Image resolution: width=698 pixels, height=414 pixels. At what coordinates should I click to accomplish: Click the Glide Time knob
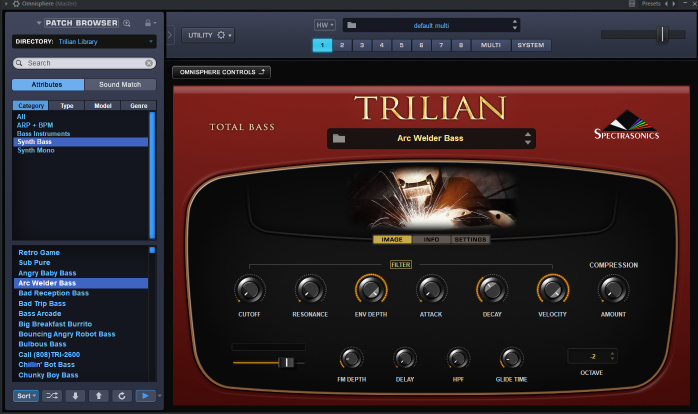pos(511,358)
